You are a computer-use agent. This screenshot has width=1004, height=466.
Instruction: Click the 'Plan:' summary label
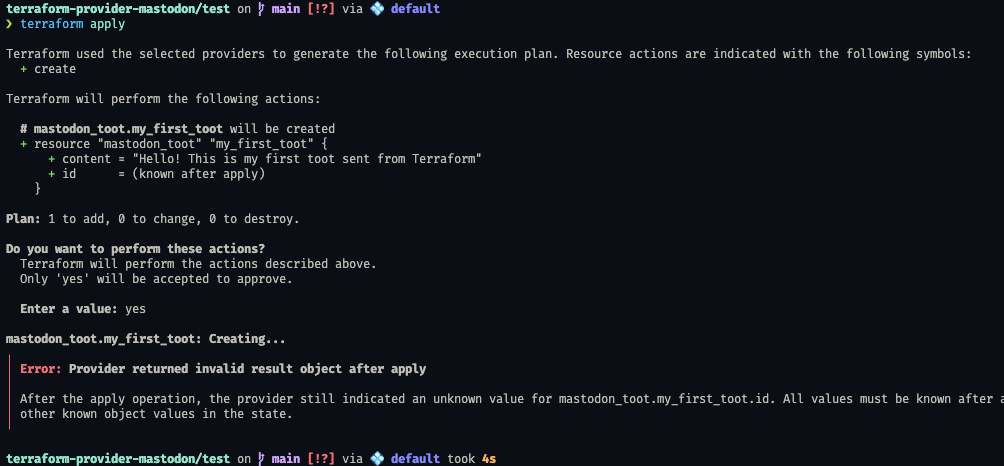(x=23, y=219)
